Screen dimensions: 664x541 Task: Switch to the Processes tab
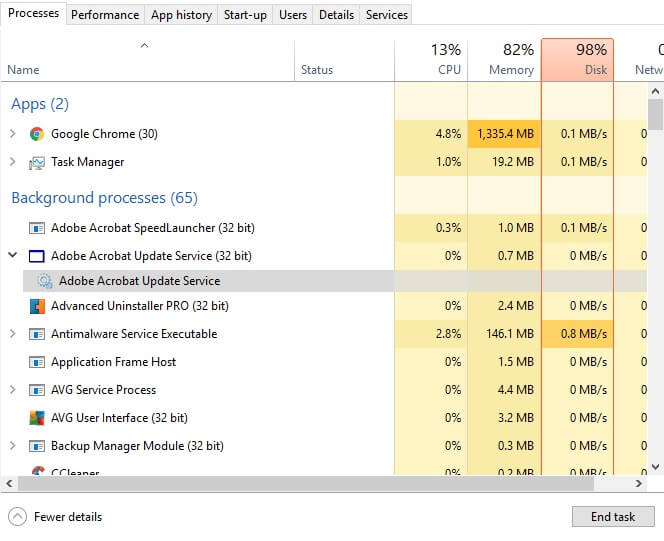[x=33, y=14]
